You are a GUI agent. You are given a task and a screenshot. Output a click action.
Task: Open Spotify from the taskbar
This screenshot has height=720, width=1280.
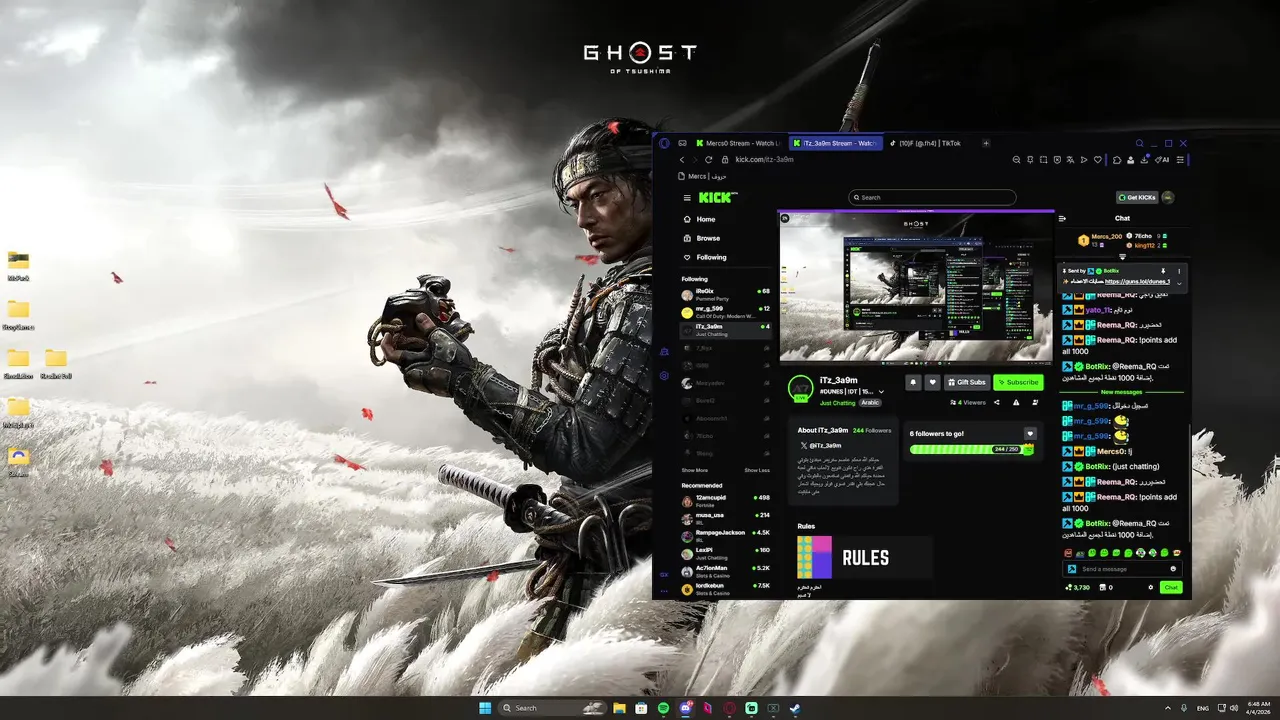pos(663,708)
